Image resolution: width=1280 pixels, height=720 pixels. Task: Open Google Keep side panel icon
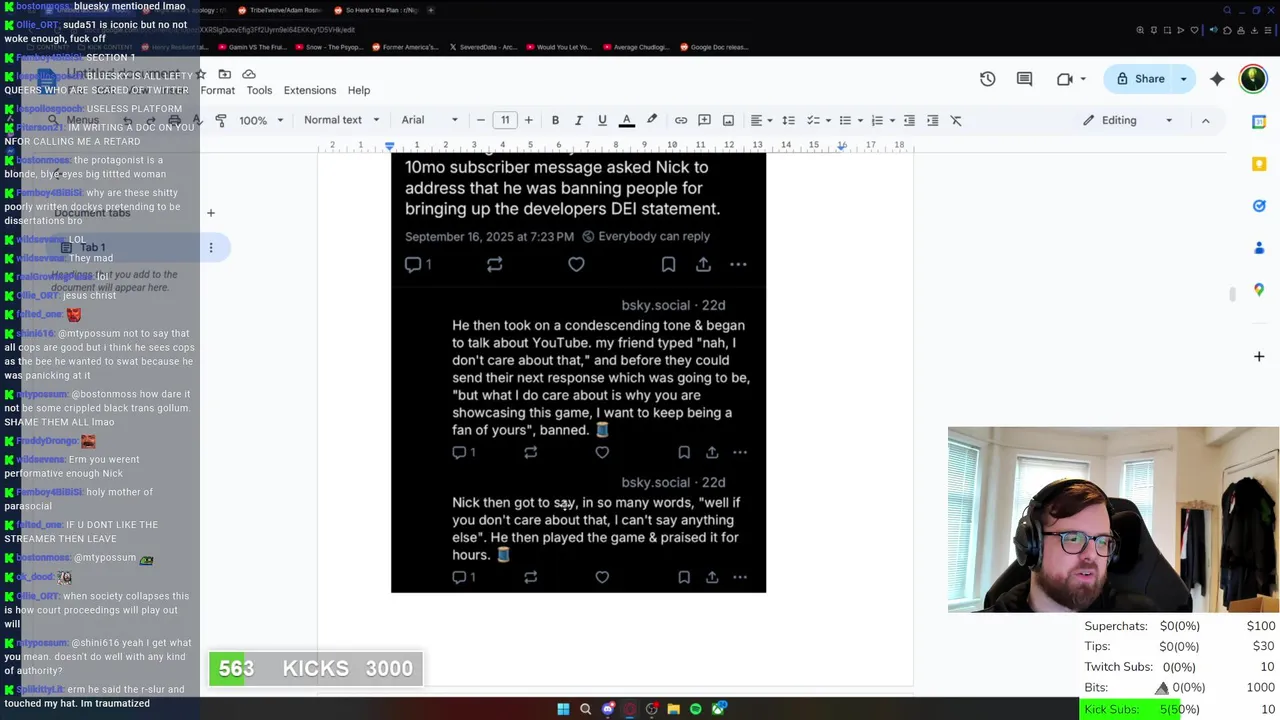(1259, 164)
